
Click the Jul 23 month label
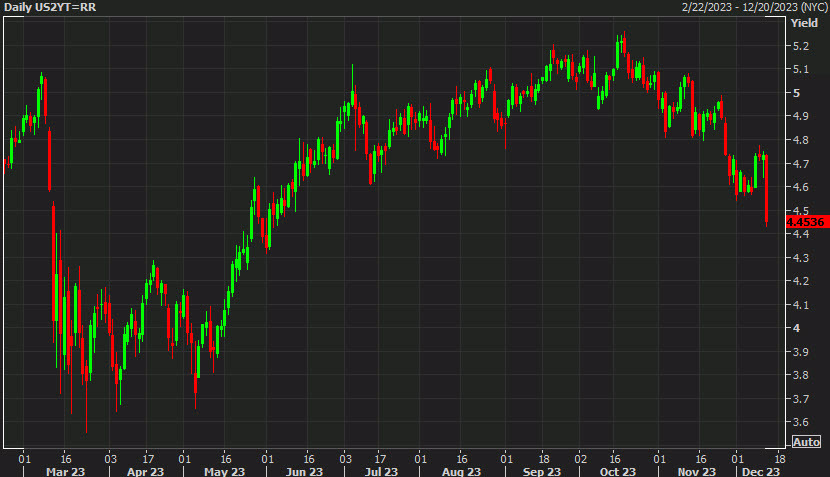click(381, 471)
